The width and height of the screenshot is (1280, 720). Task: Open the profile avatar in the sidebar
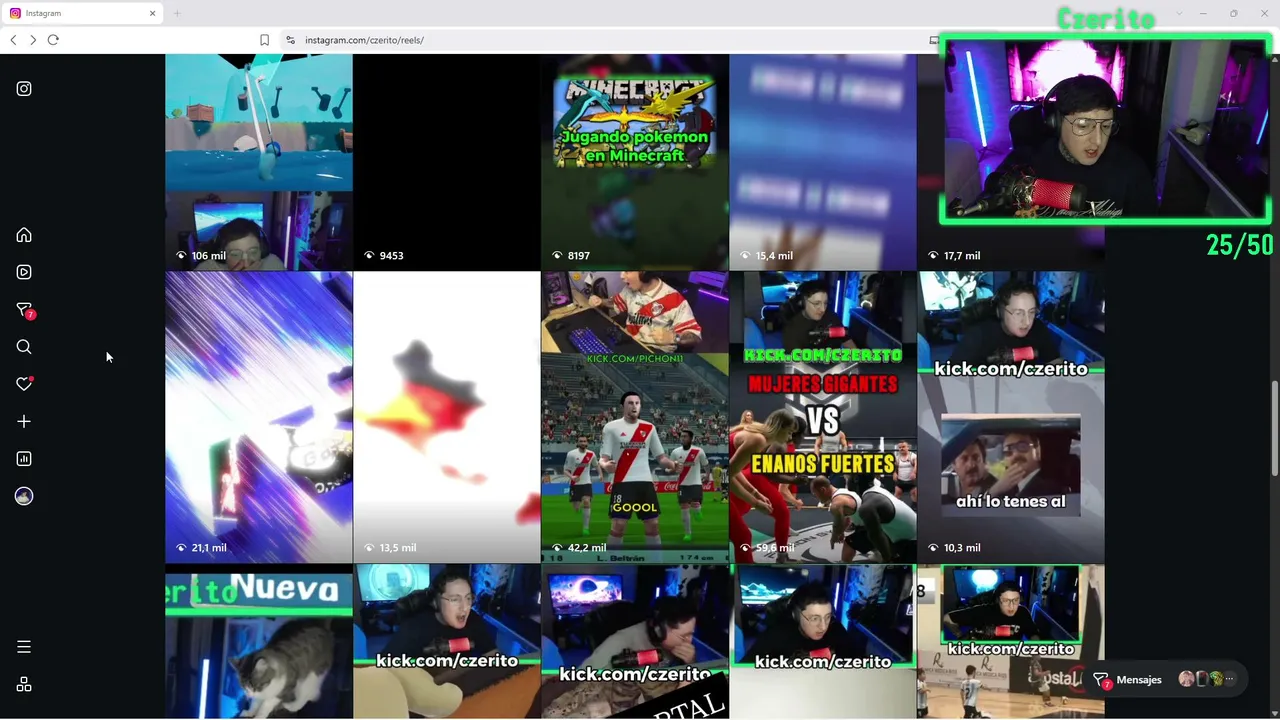pyautogui.click(x=24, y=496)
